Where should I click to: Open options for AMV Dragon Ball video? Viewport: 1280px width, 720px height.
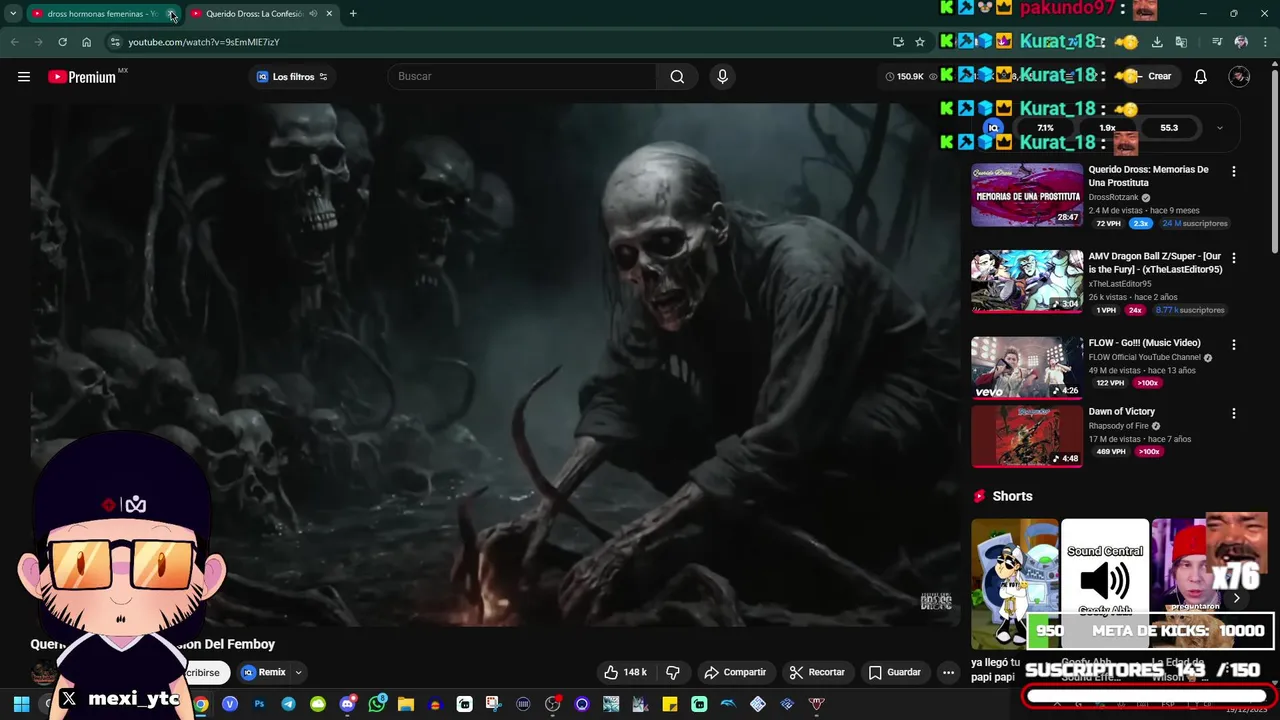(x=1233, y=258)
